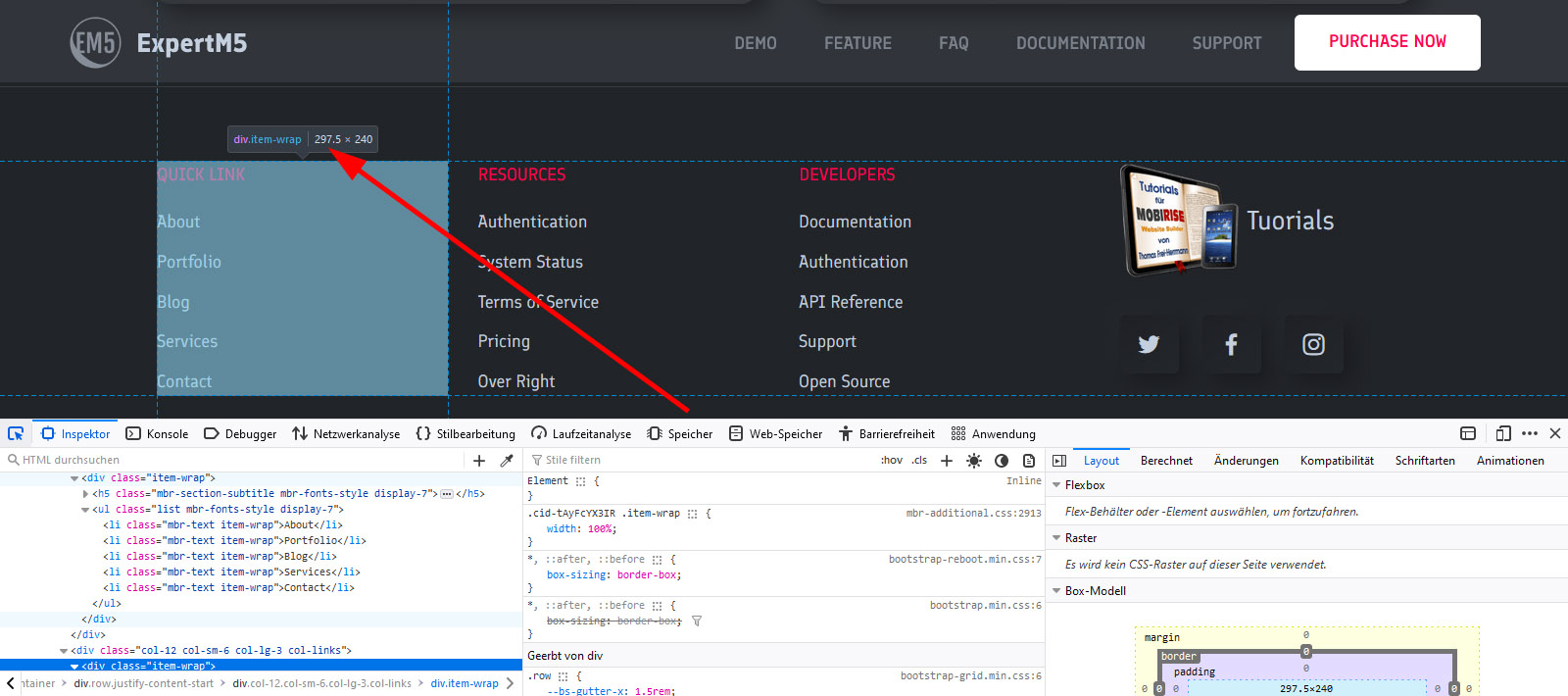Click the PURCHASE NOW button

[x=1387, y=42]
